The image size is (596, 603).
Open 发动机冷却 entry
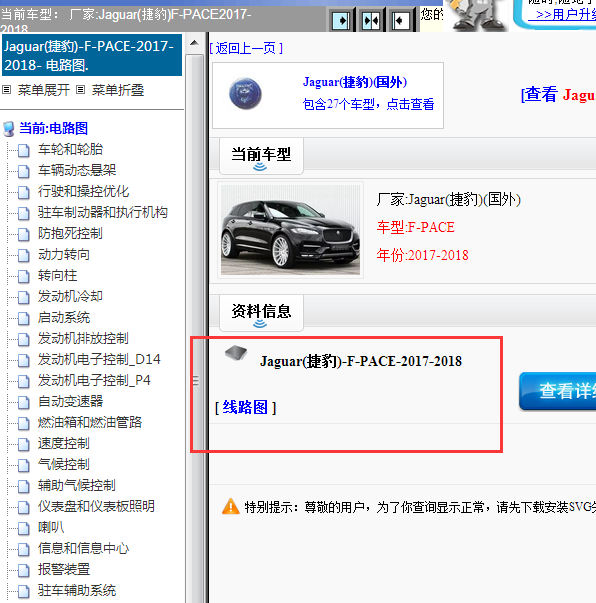[x=70, y=297]
